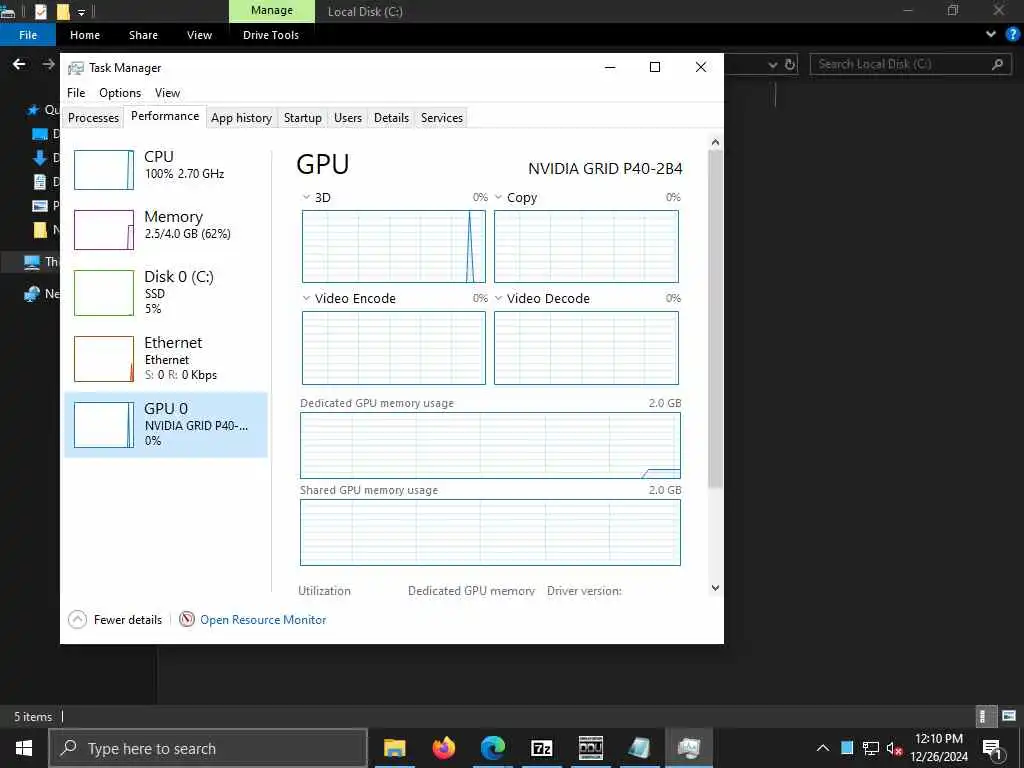Select the Memory performance graph thumbnail
Image resolution: width=1024 pixels, height=768 pixels.
tap(104, 230)
